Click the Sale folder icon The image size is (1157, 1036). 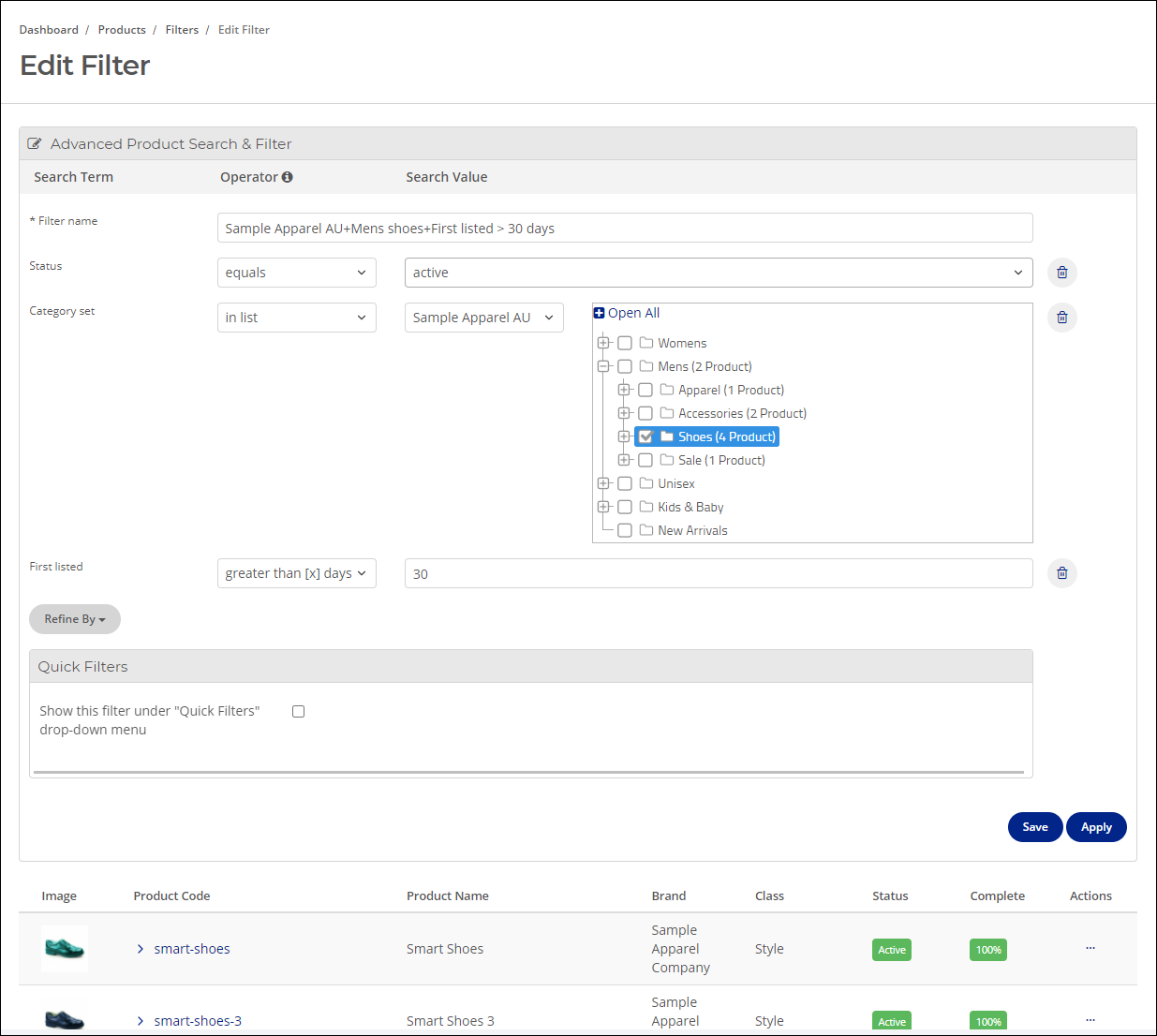[x=667, y=460]
